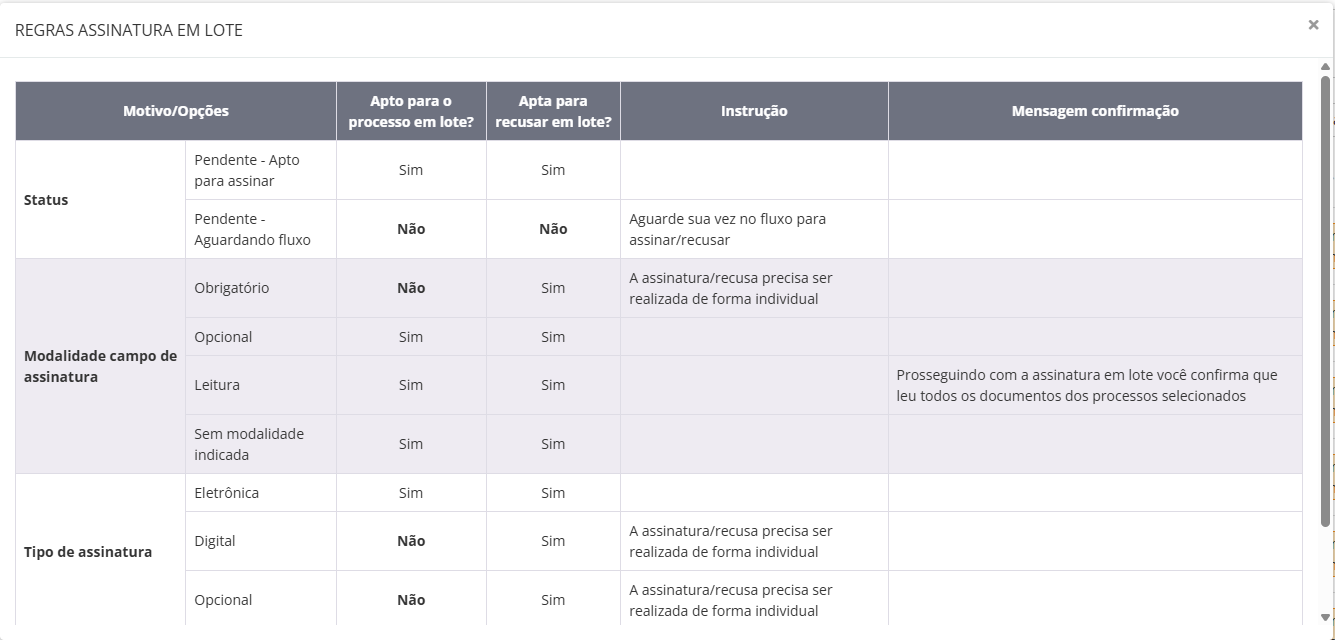Click the Pendente - Apto para assinar cell

tap(247, 170)
